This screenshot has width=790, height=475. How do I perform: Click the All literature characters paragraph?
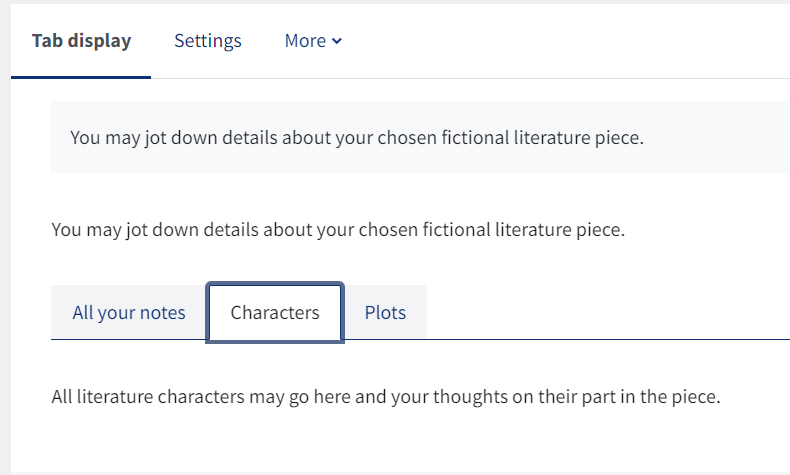(386, 397)
